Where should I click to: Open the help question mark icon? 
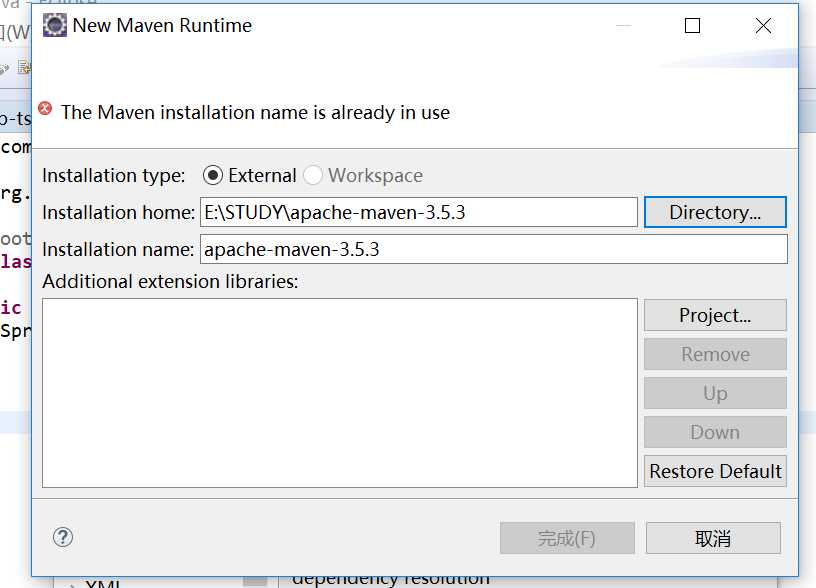coord(63,537)
